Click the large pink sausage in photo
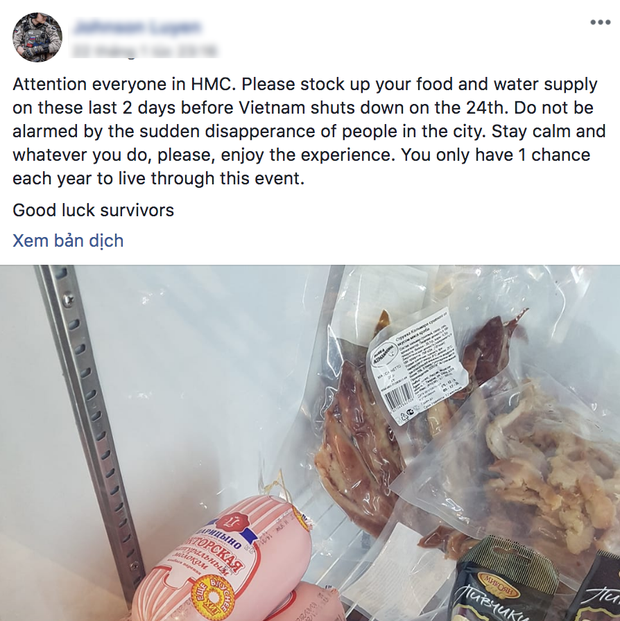620x621 pixels. click(x=222, y=558)
